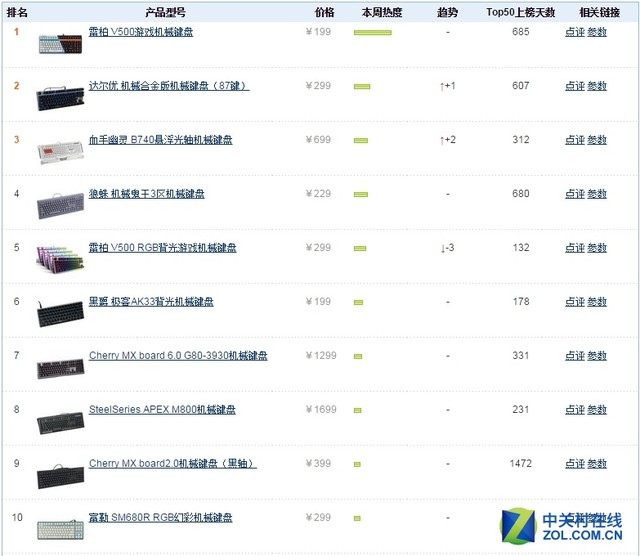
Task: Click the ￥699 price of 血手幽灵 B740
Action: [x=318, y=140]
